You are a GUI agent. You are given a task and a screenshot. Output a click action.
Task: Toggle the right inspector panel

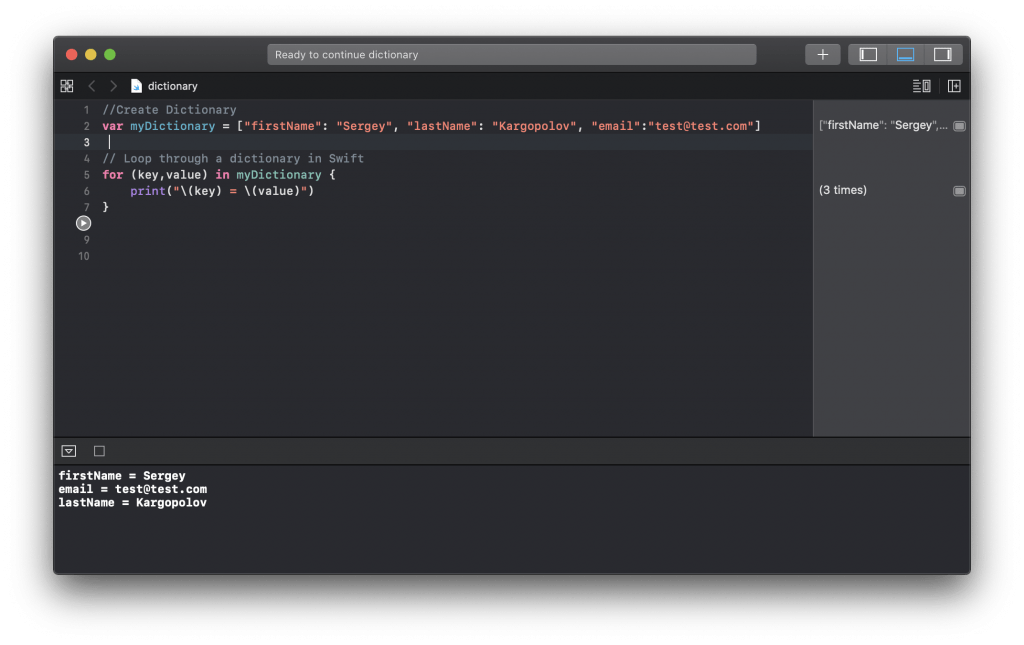point(942,54)
